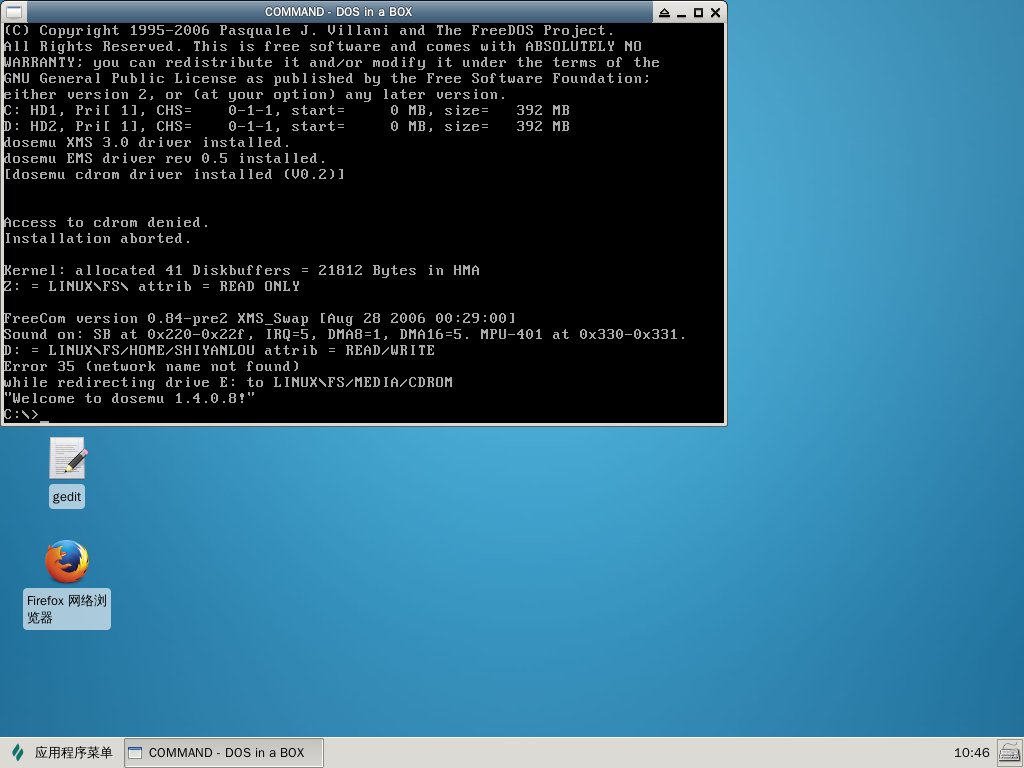Open the gedit desktop icon
Image resolution: width=1024 pixels, height=768 pixels.
(x=67, y=458)
